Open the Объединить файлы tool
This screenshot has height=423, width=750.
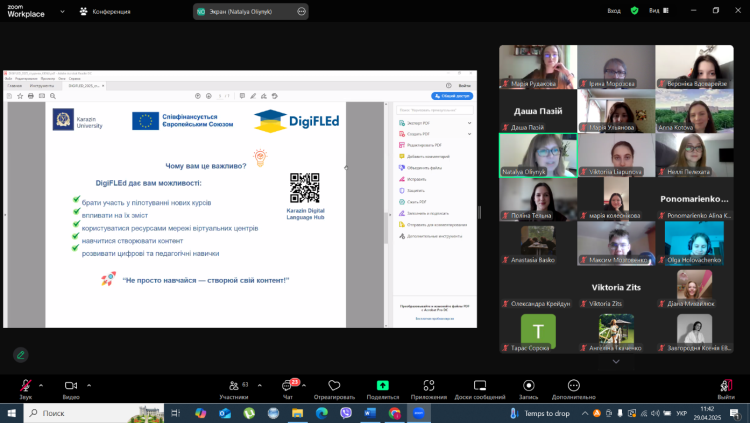pos(420,168)
